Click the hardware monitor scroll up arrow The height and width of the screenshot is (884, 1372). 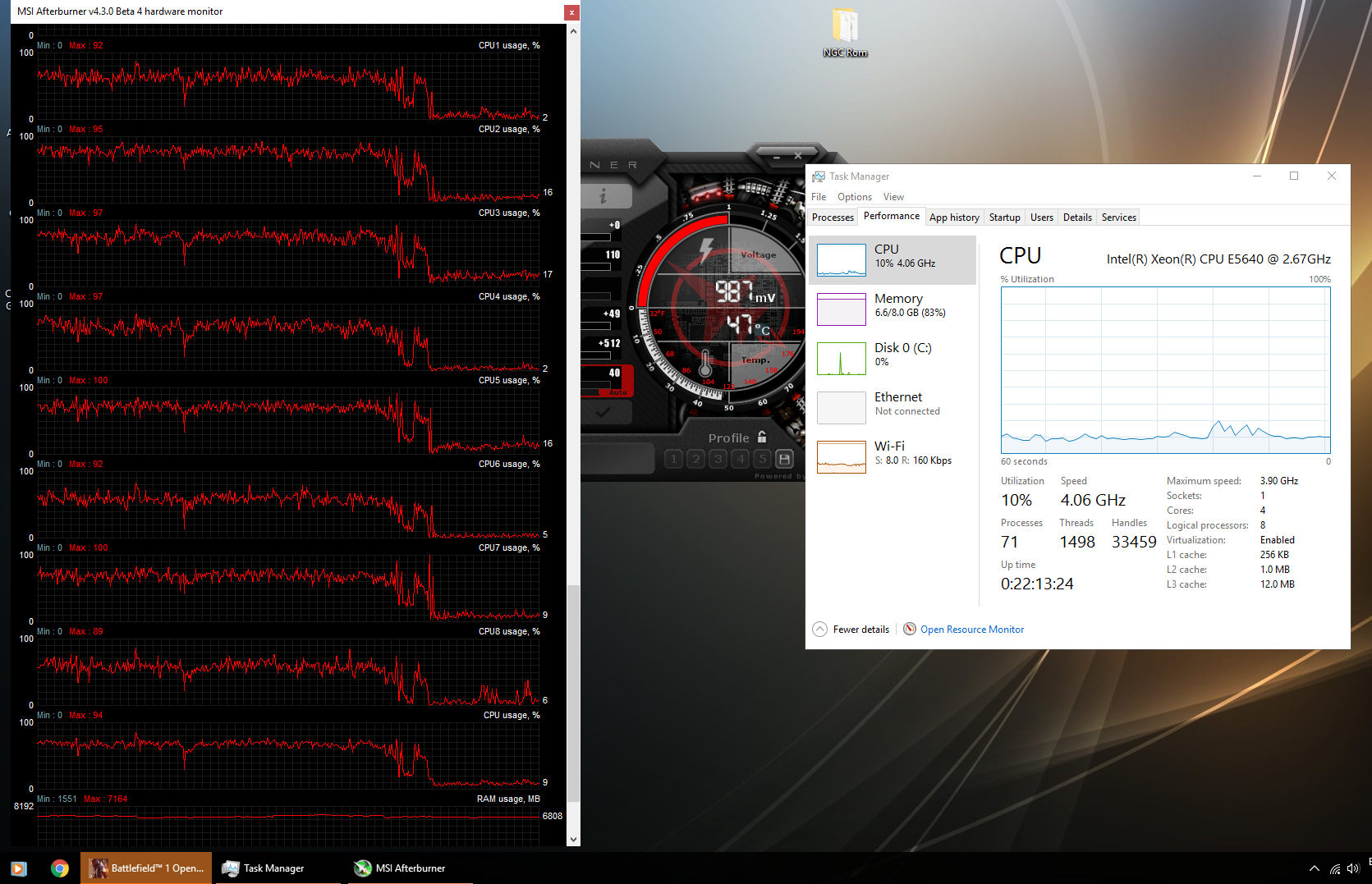coord(573,31)
